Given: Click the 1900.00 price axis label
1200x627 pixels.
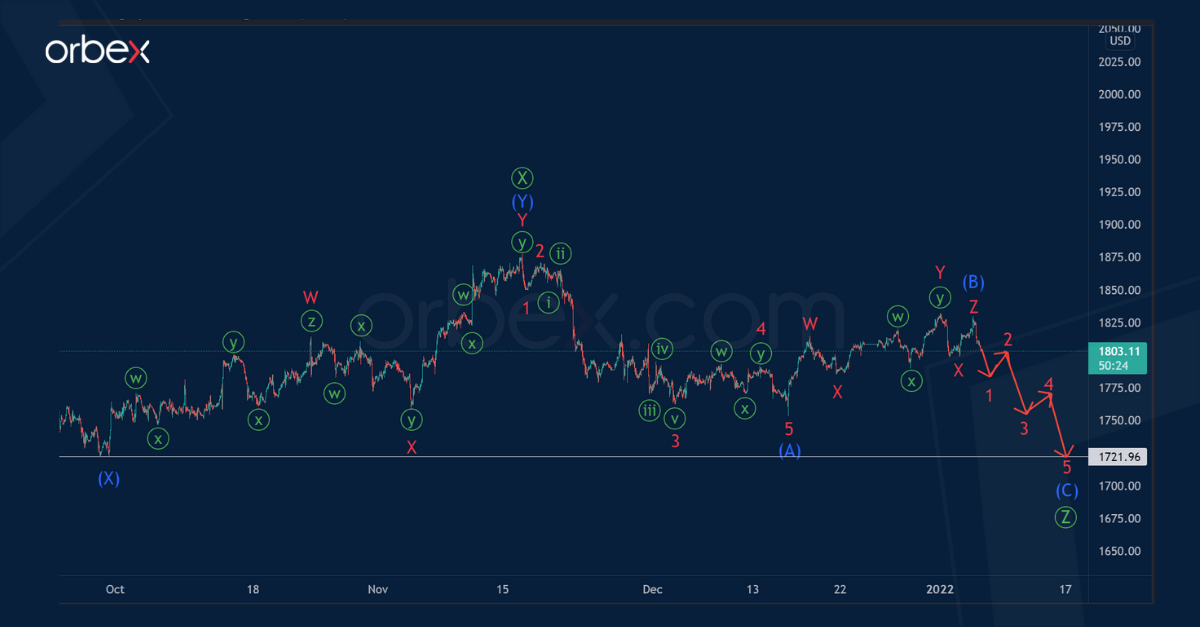Looking at the screenshot, I should point(1120,225).
